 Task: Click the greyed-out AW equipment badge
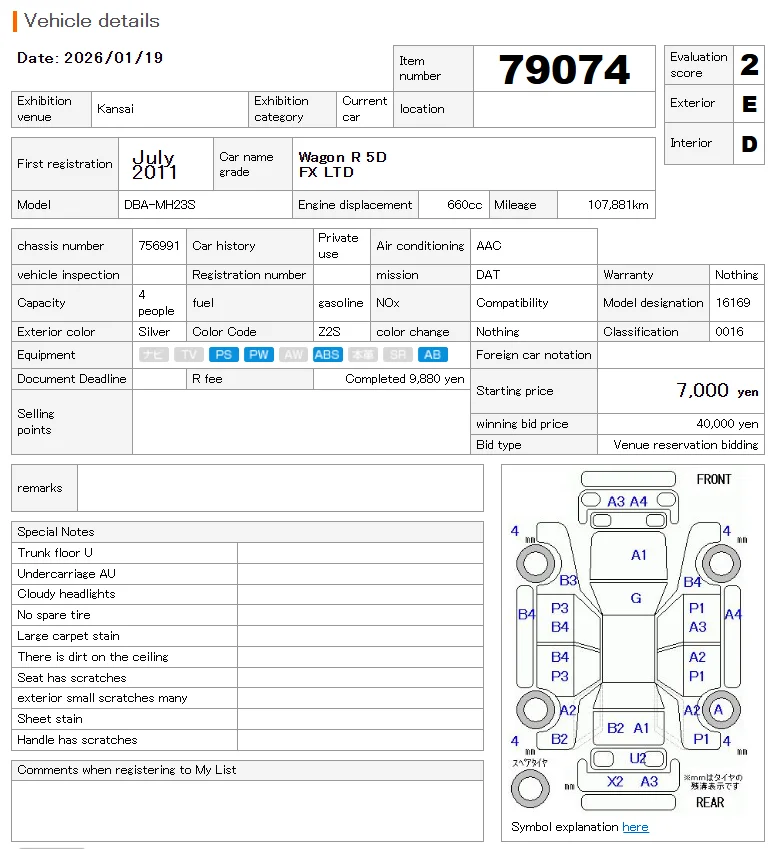point(293,355)
